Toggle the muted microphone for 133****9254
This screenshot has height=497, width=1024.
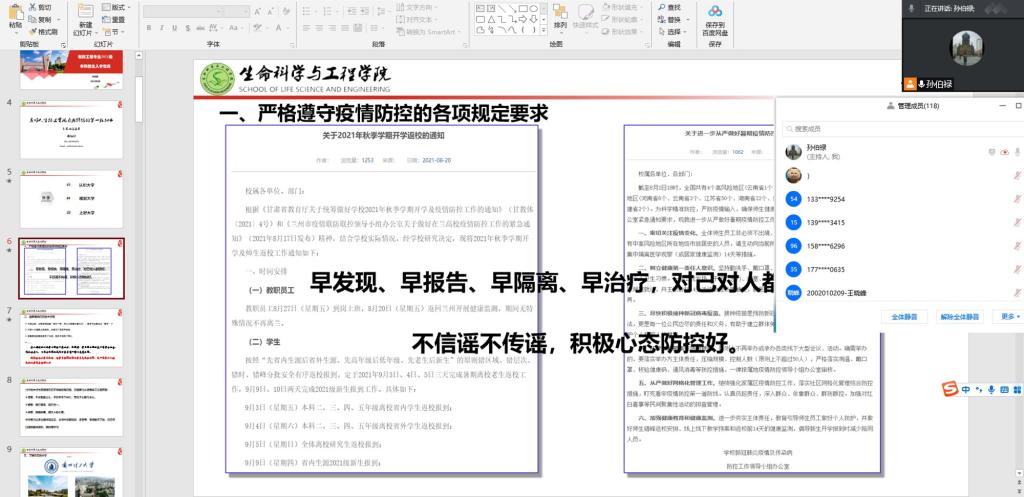(1016, 199)
